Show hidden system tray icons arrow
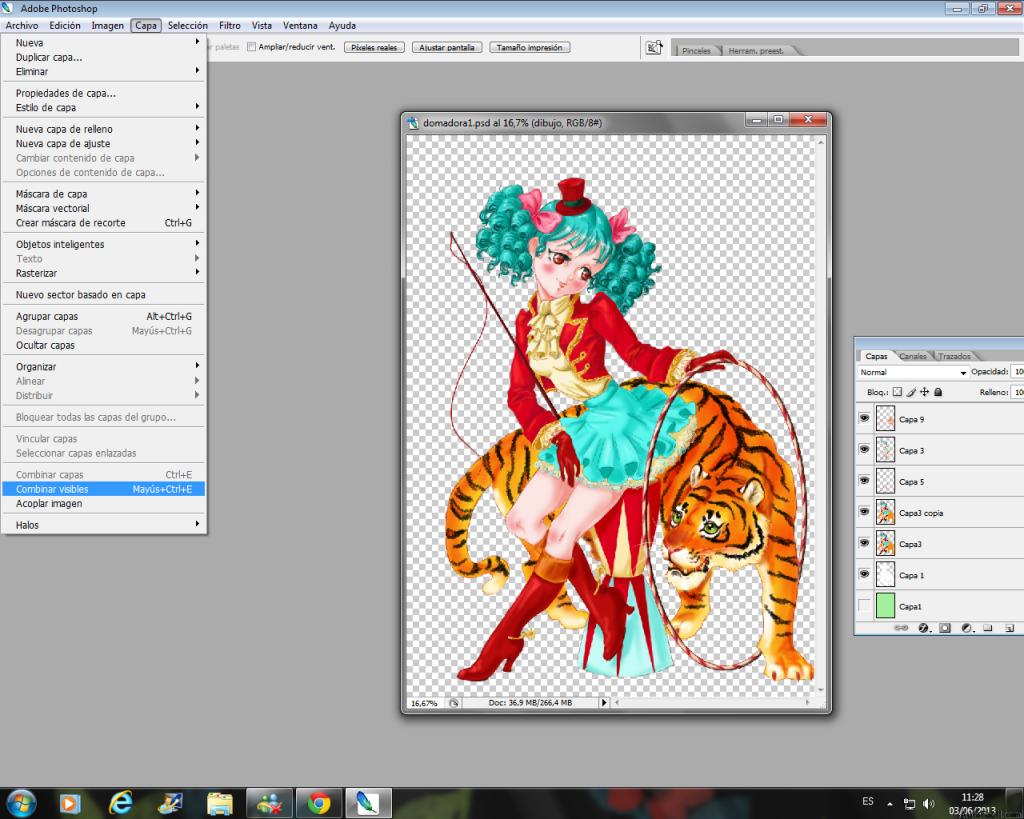The width and height of the screenshot is (1024, 819). 889,804
